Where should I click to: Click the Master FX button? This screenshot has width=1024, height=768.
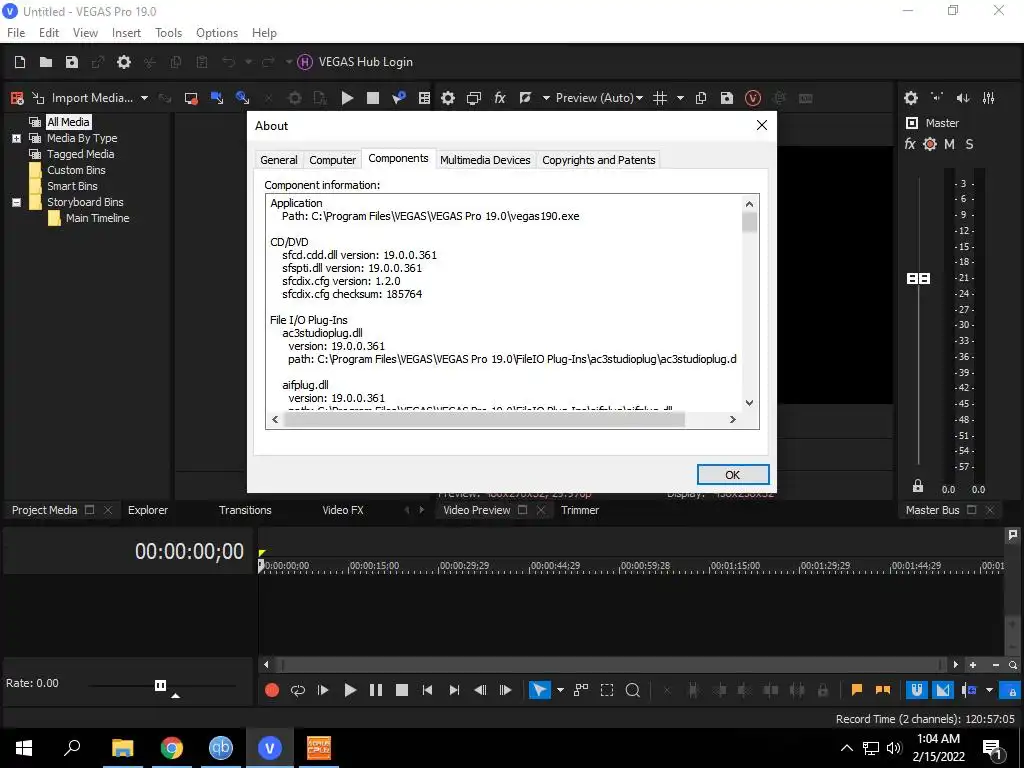tap(910, 144)
